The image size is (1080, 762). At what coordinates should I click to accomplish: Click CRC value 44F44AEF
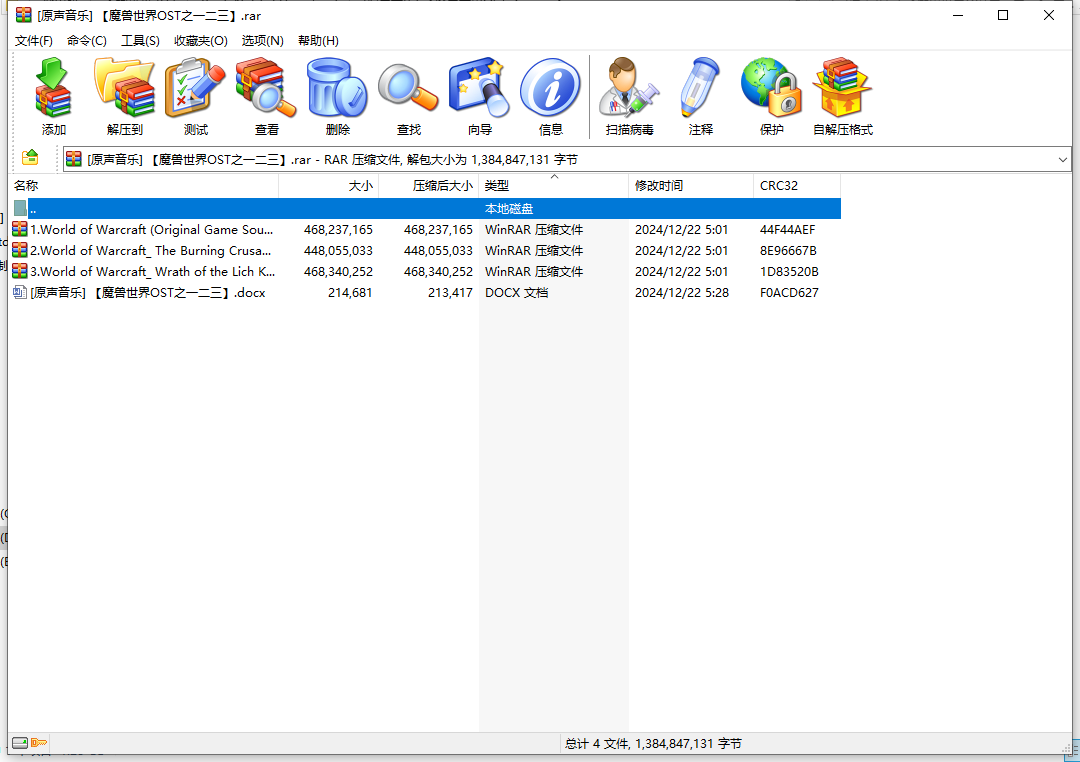click(x=787, y=229)
